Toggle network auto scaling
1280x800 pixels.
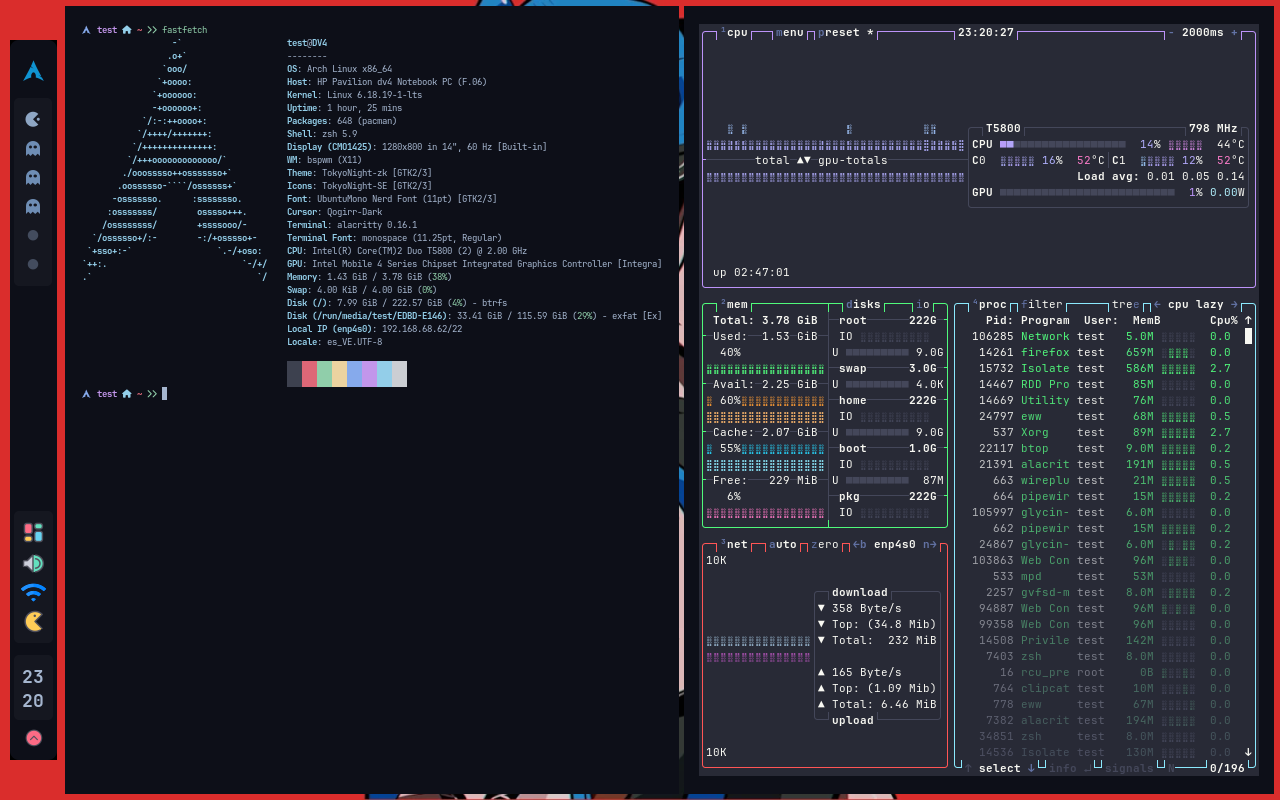point(783,545)
